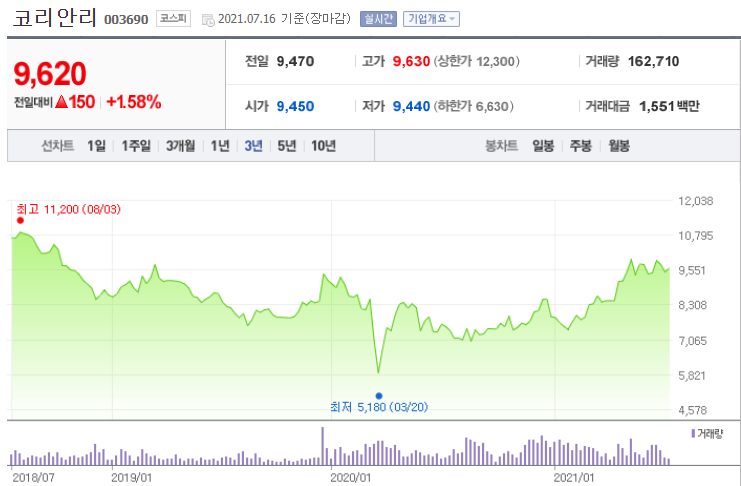Click the blue 최저 low-point marker dot
Viewport: 741px width, 486px height.
379,396
